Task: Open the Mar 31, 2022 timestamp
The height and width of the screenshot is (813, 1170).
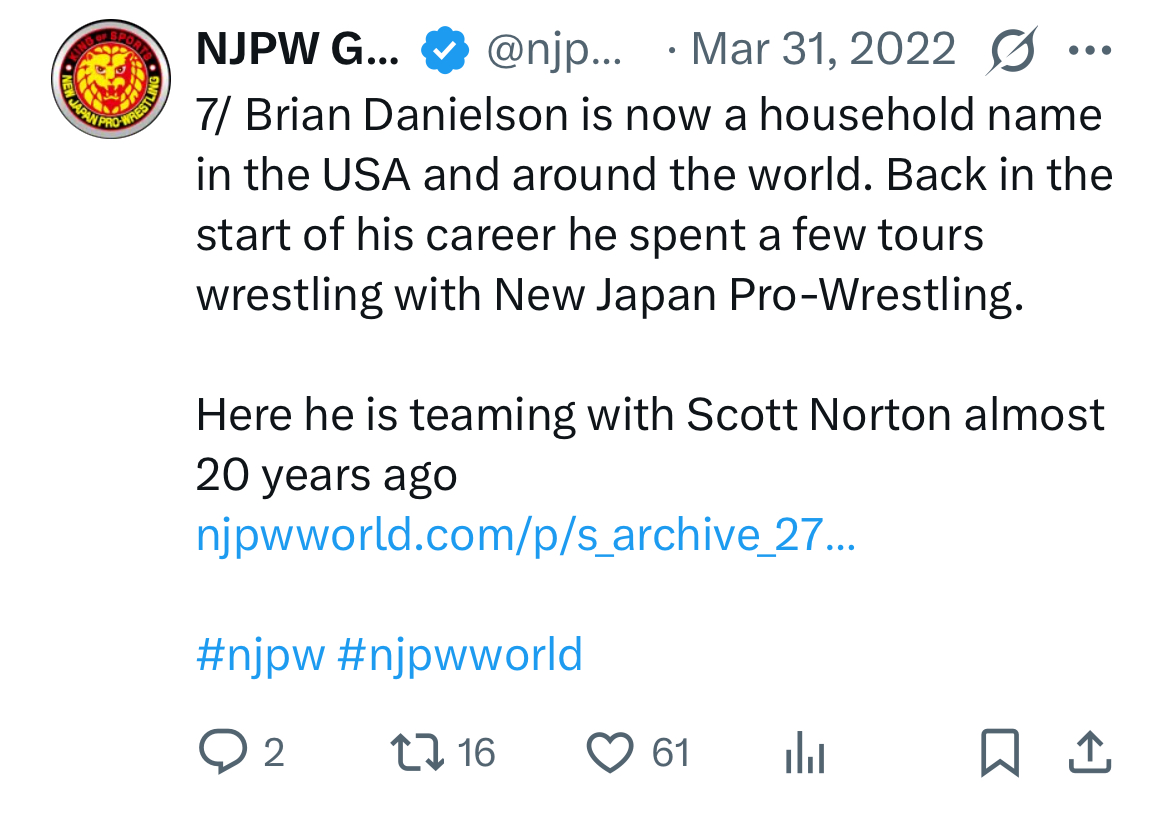Action: pos(823,49)
